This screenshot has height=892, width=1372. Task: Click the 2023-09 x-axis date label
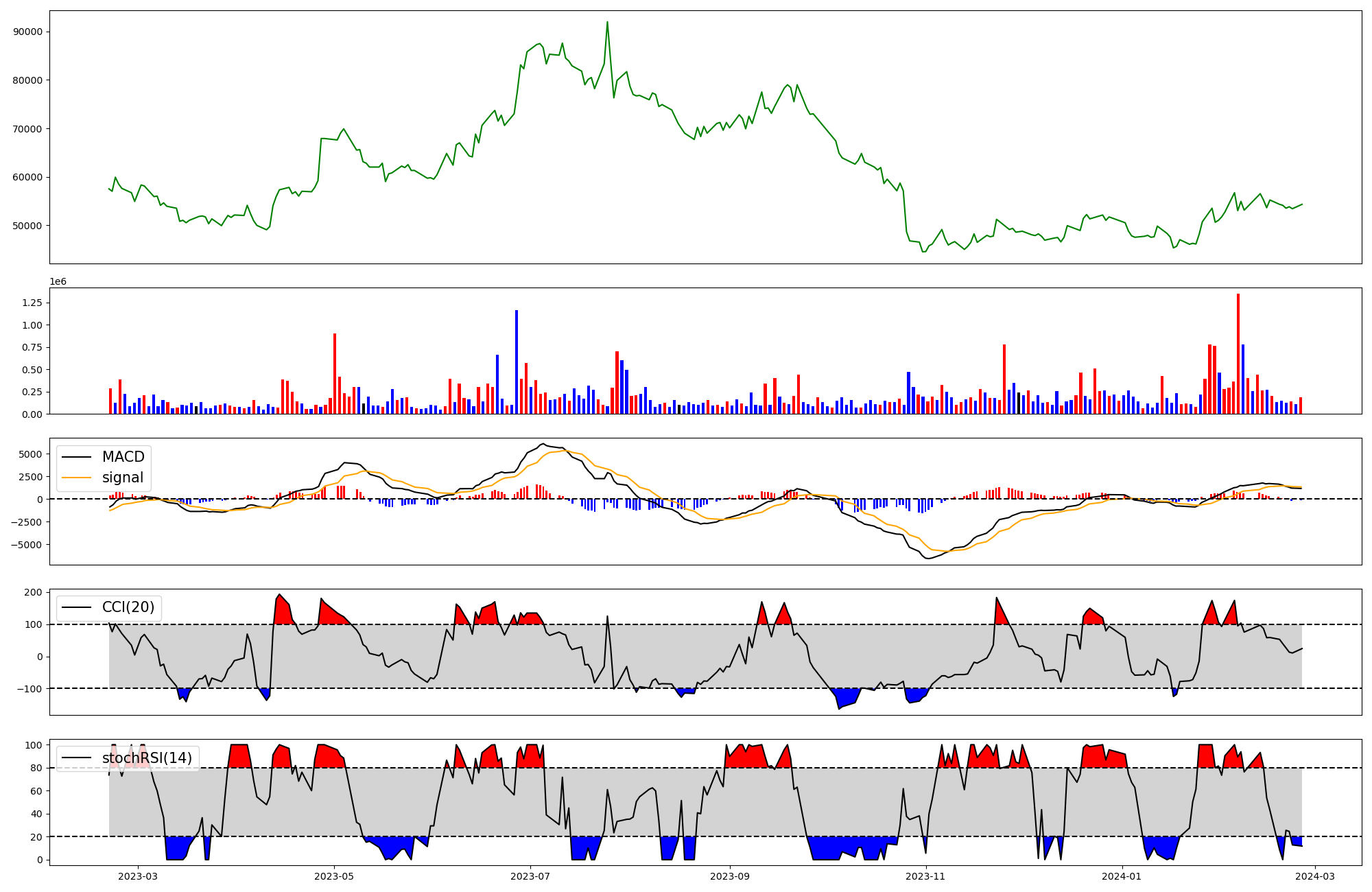pyautogui.click(x=729, y=876)
